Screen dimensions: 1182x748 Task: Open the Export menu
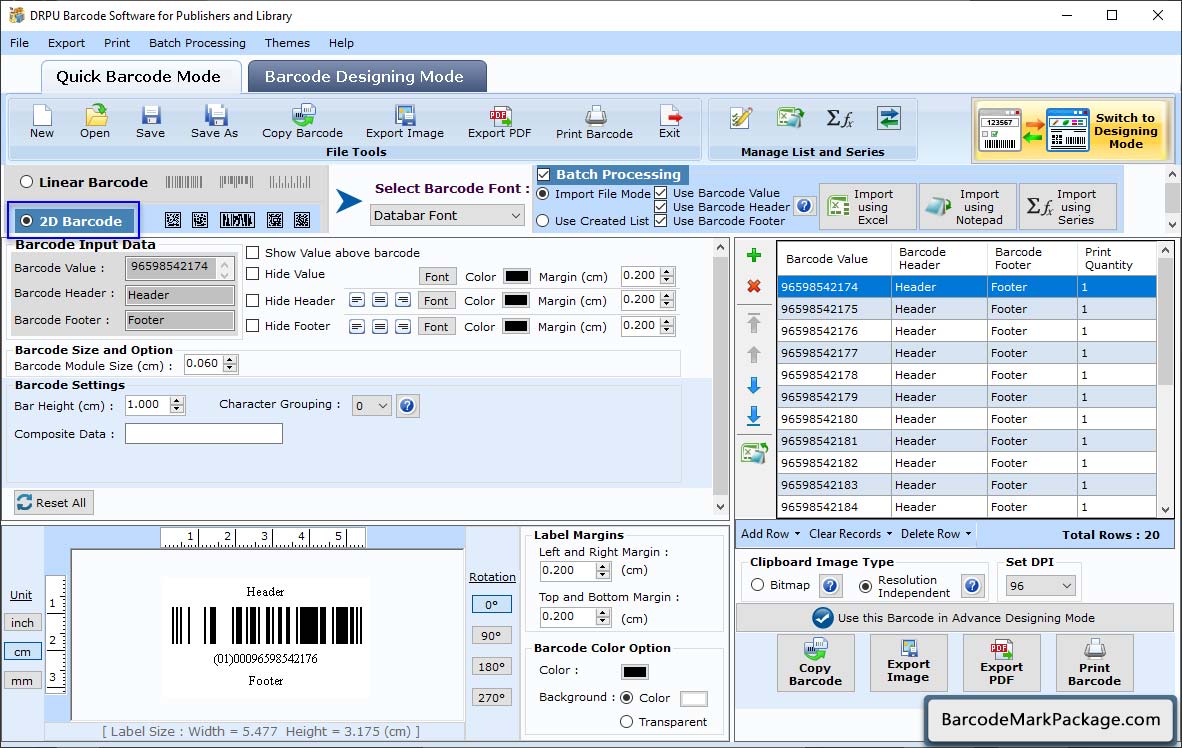tap(66, 43)
